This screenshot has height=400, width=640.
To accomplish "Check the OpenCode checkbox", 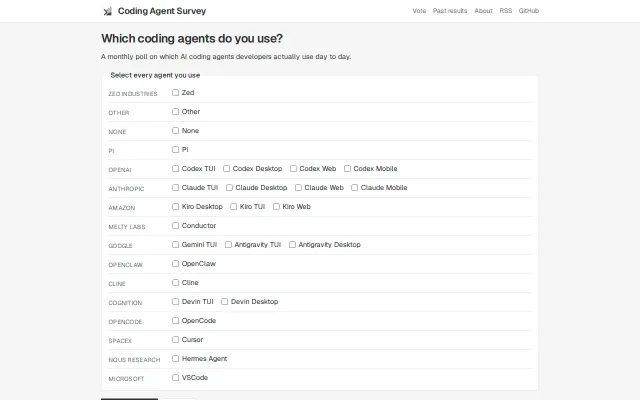I will coord(176,320).
